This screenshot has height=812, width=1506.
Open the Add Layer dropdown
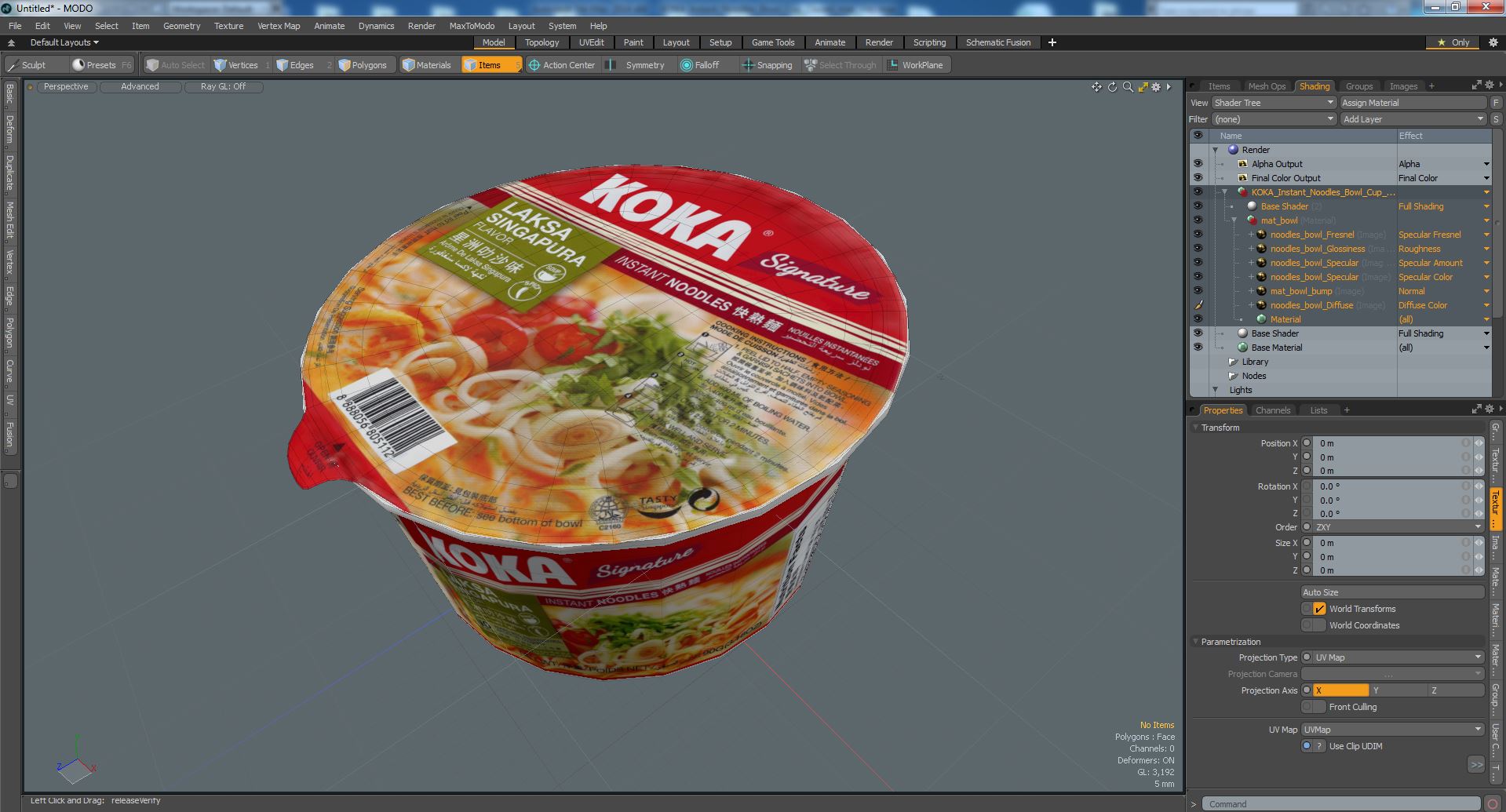point(1413,119)
